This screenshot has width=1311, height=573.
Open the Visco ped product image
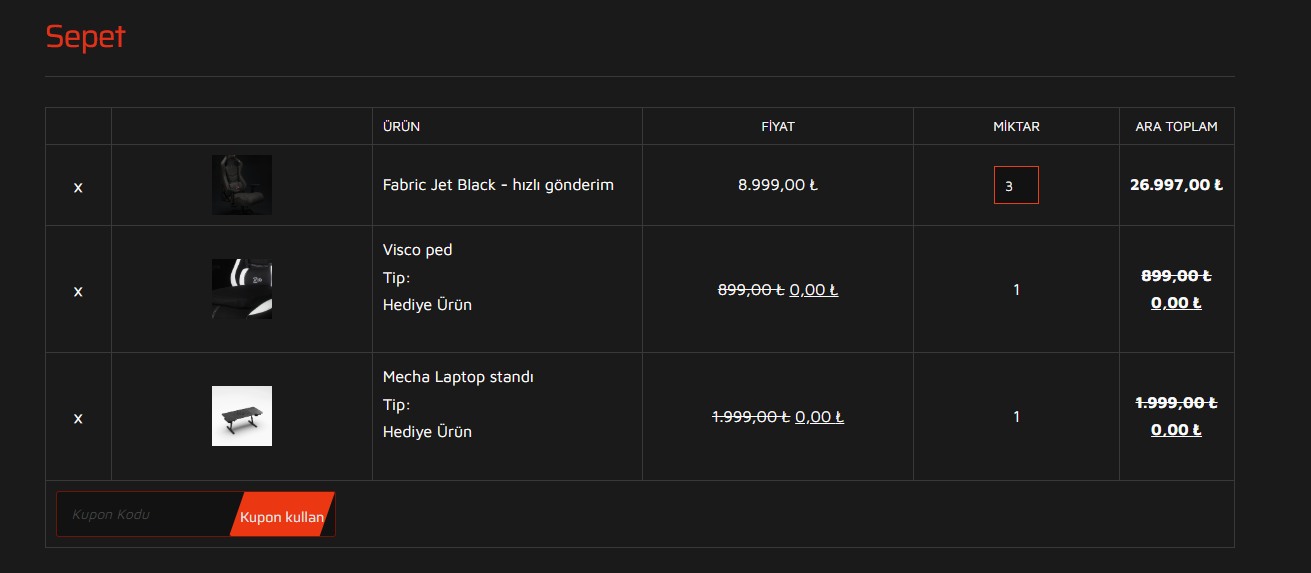[x=242, y=289]
